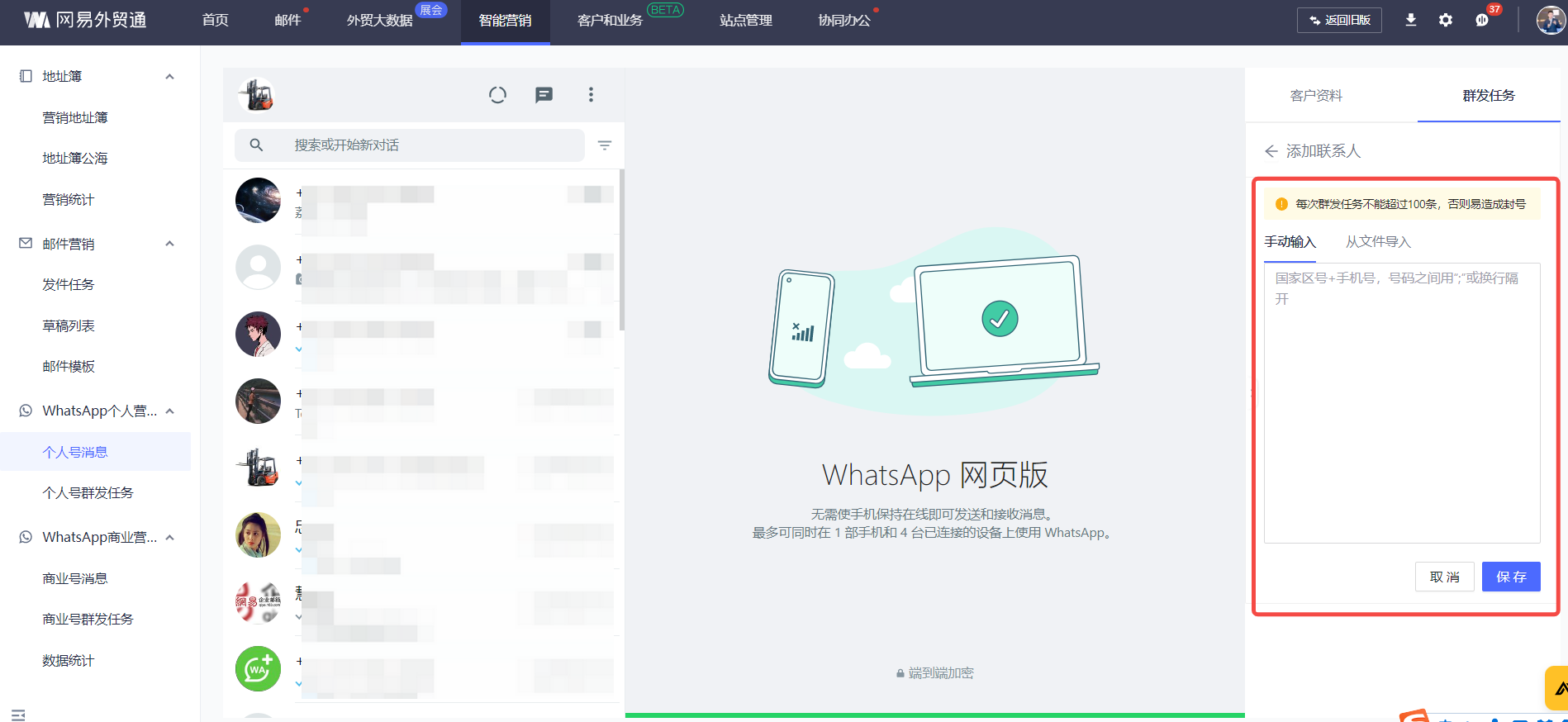
Task: Click the 返回旧版 button
Action: tap(1339, 20)
